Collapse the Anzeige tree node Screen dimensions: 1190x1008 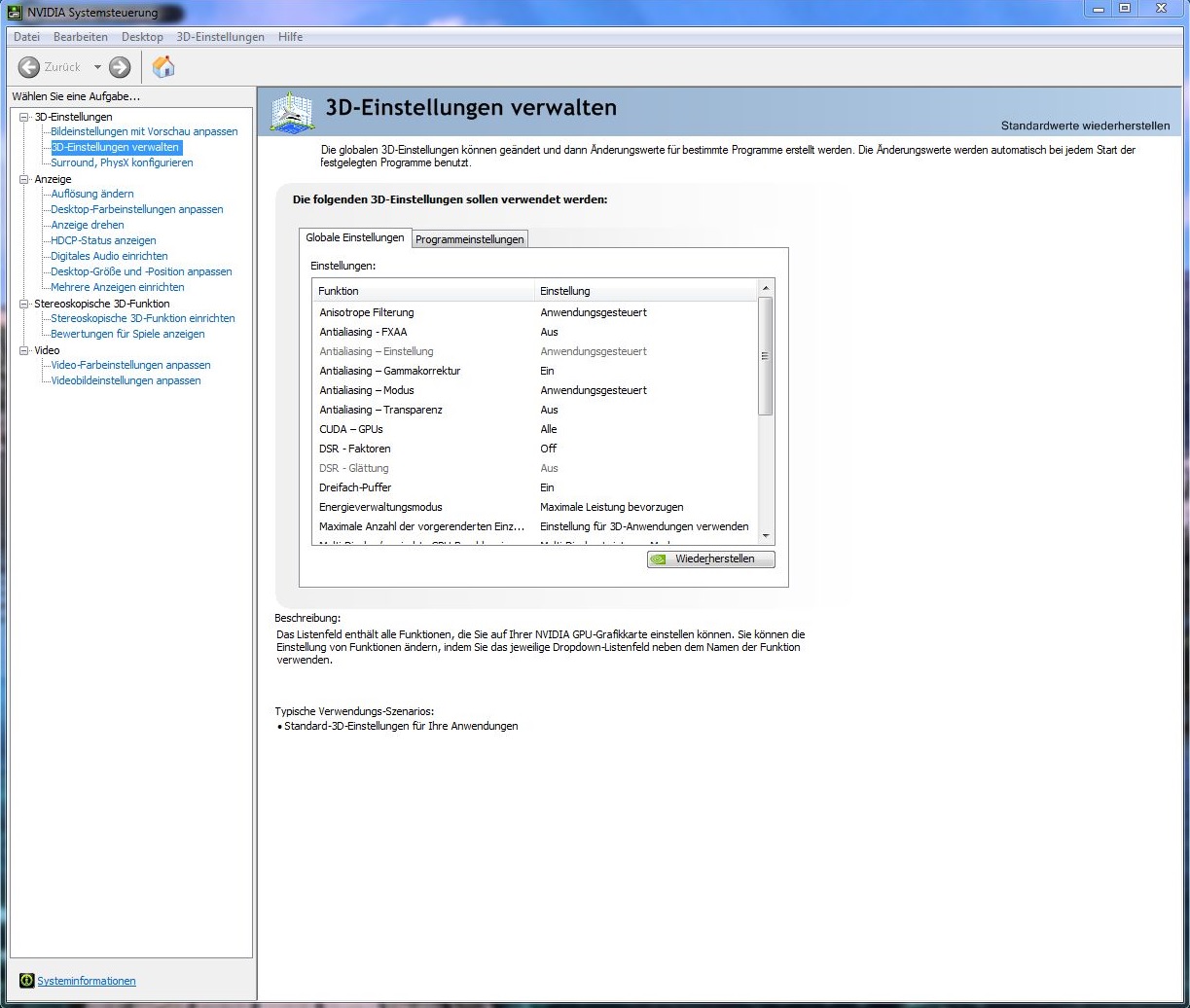click(x=24, y=179)
